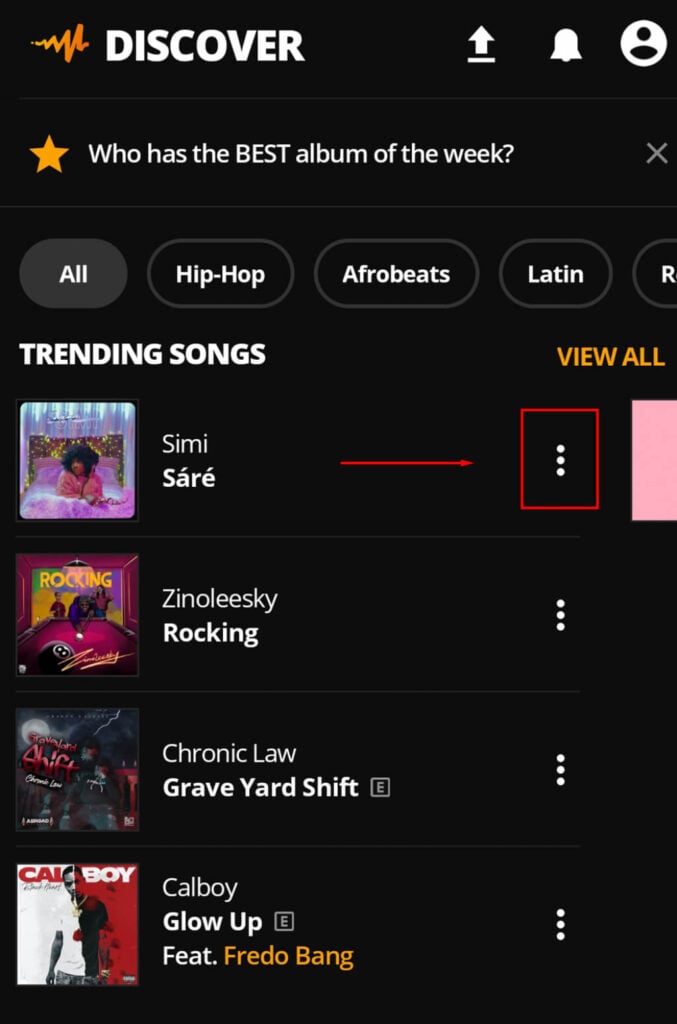The image size is (677, 1024).
Task: Click the Audiomack logo icon
Action: pyautogui.click(x=60, y=45)
